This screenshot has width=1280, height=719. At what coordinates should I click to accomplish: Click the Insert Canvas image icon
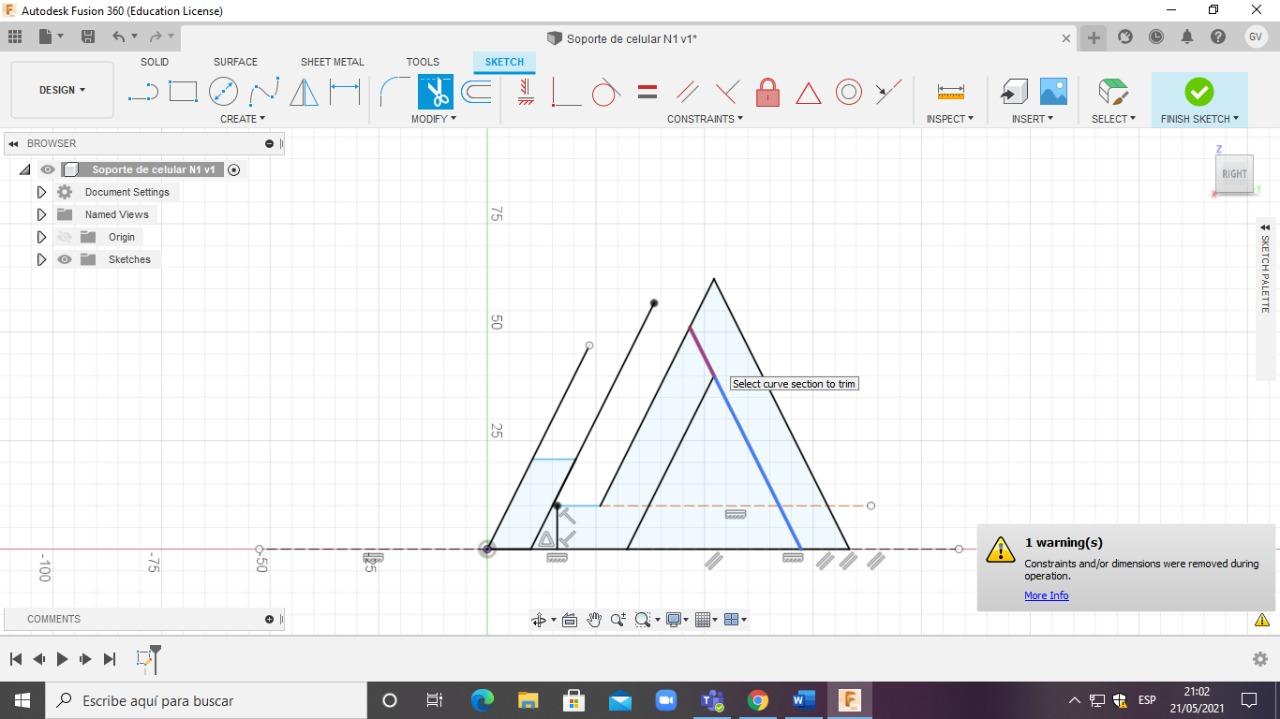click(x=1053, y=92)
